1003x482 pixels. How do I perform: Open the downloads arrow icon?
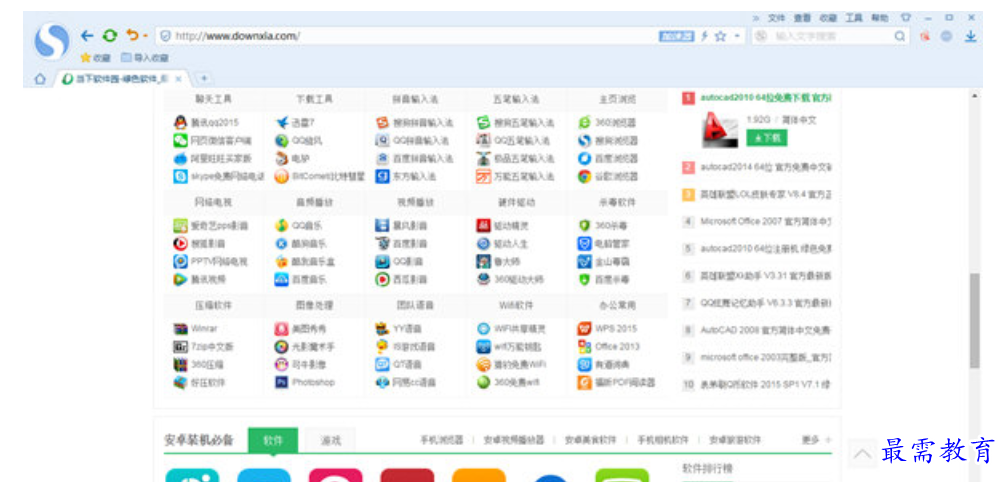click(x=971, y=36)
